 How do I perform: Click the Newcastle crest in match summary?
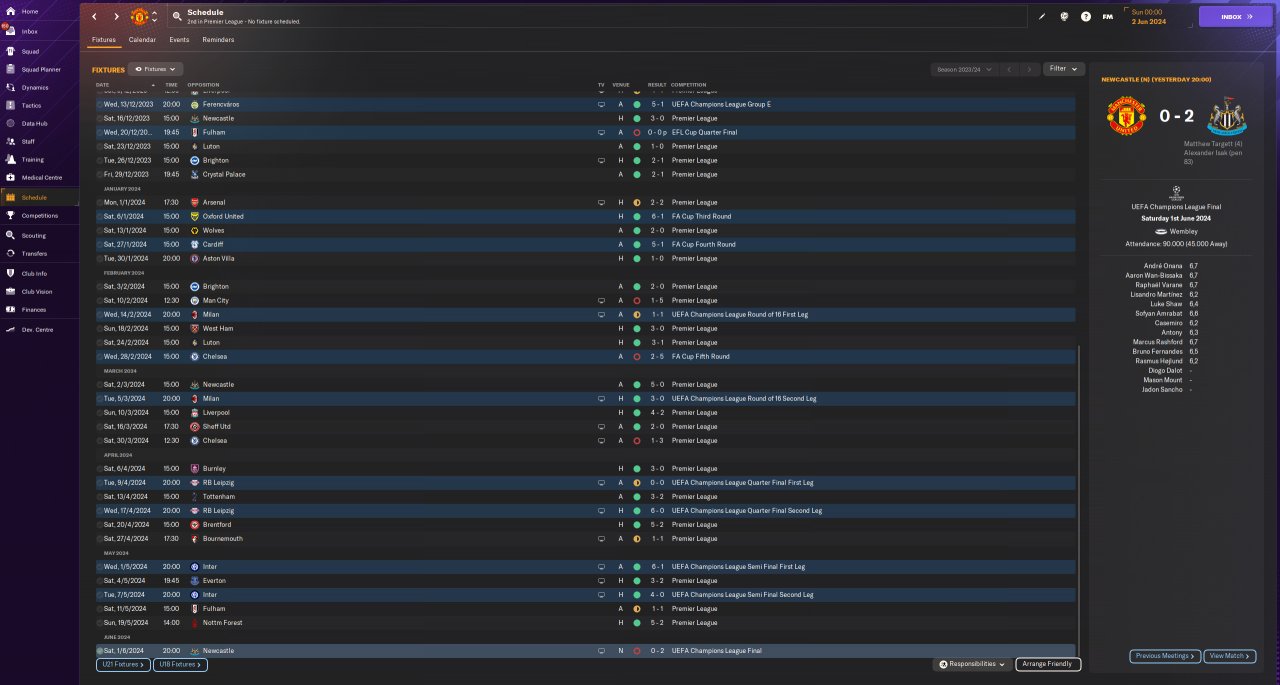coord(1226,116)
